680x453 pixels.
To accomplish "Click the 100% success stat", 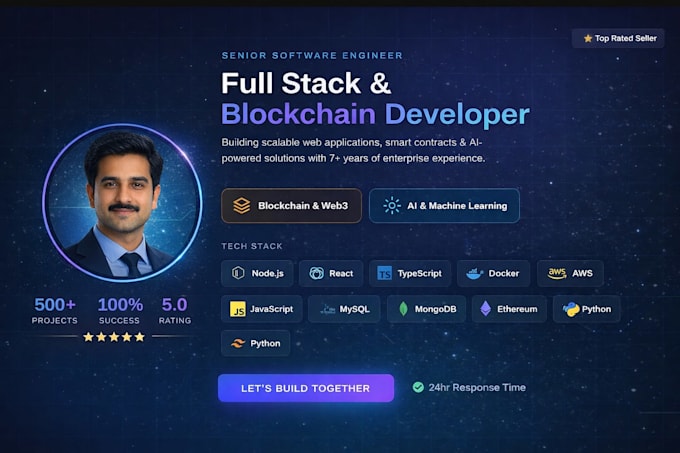I will tap(120, 310).
